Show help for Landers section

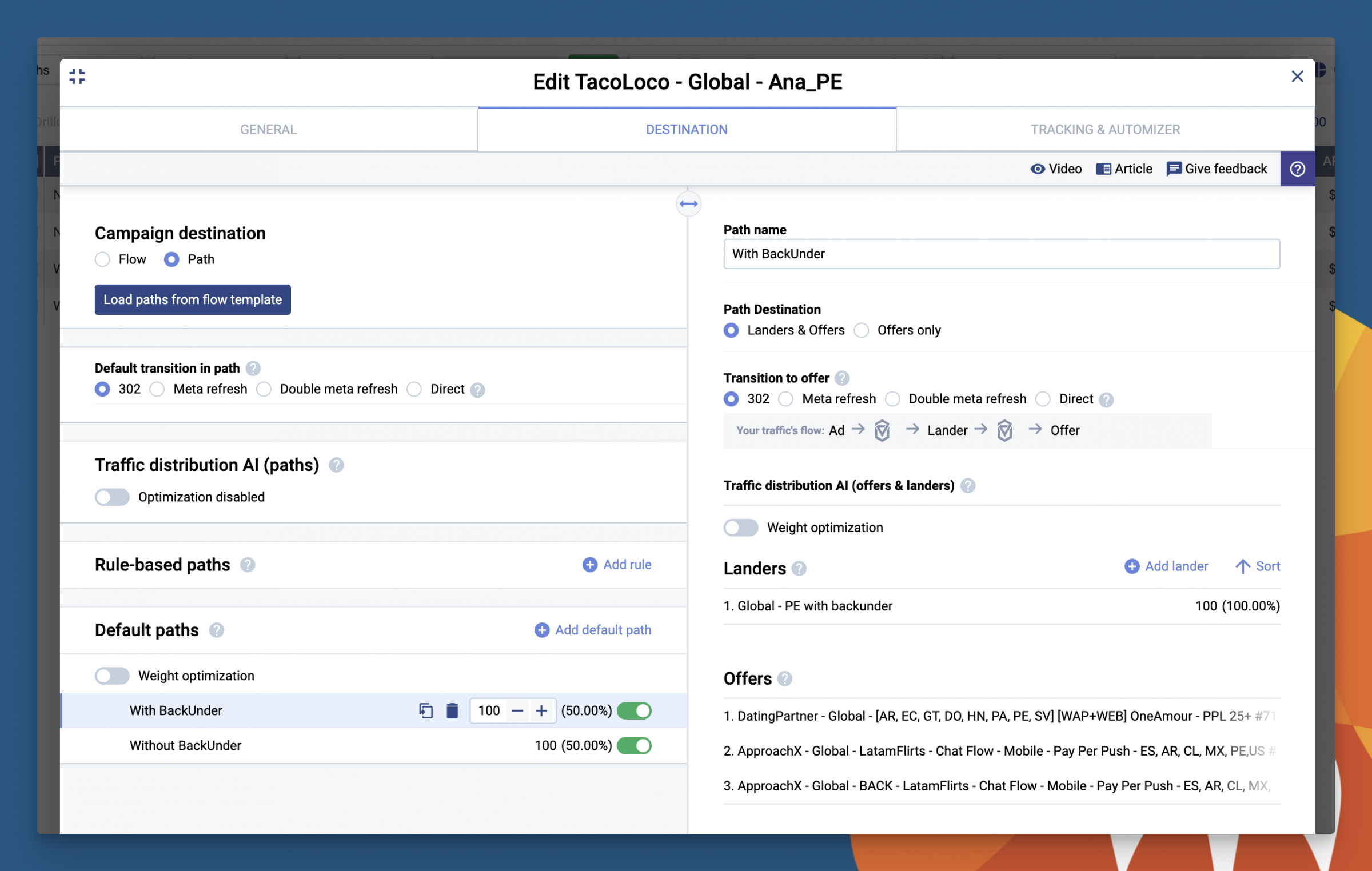pos(799,569)
